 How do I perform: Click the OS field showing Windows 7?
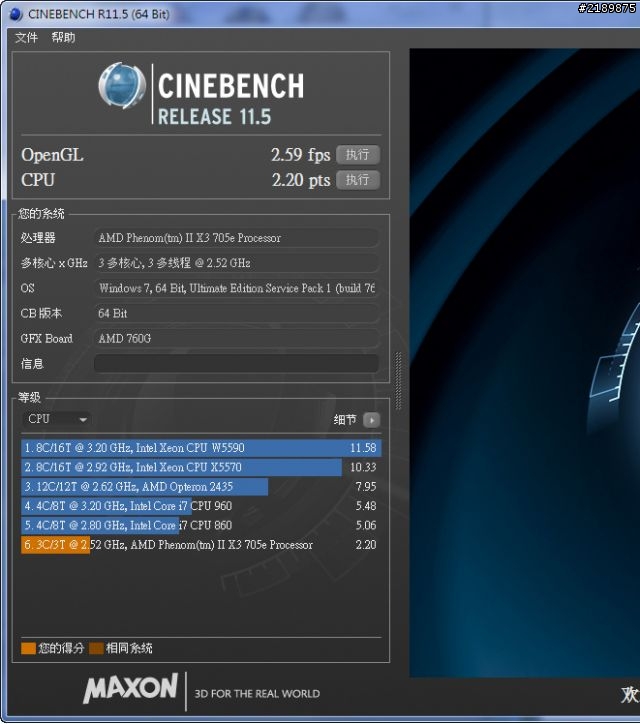236,288
